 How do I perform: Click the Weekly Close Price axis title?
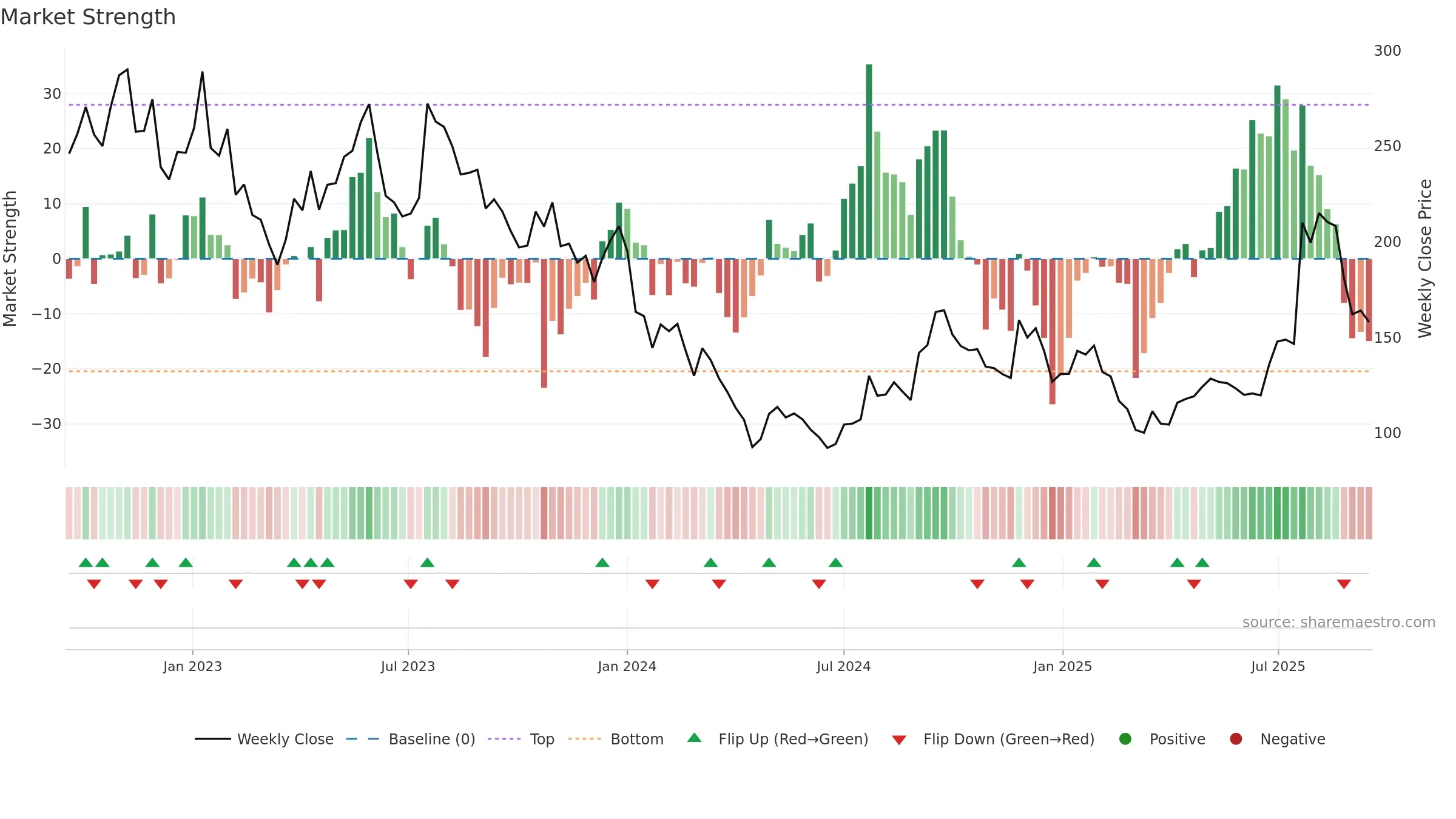[1425, 258]
